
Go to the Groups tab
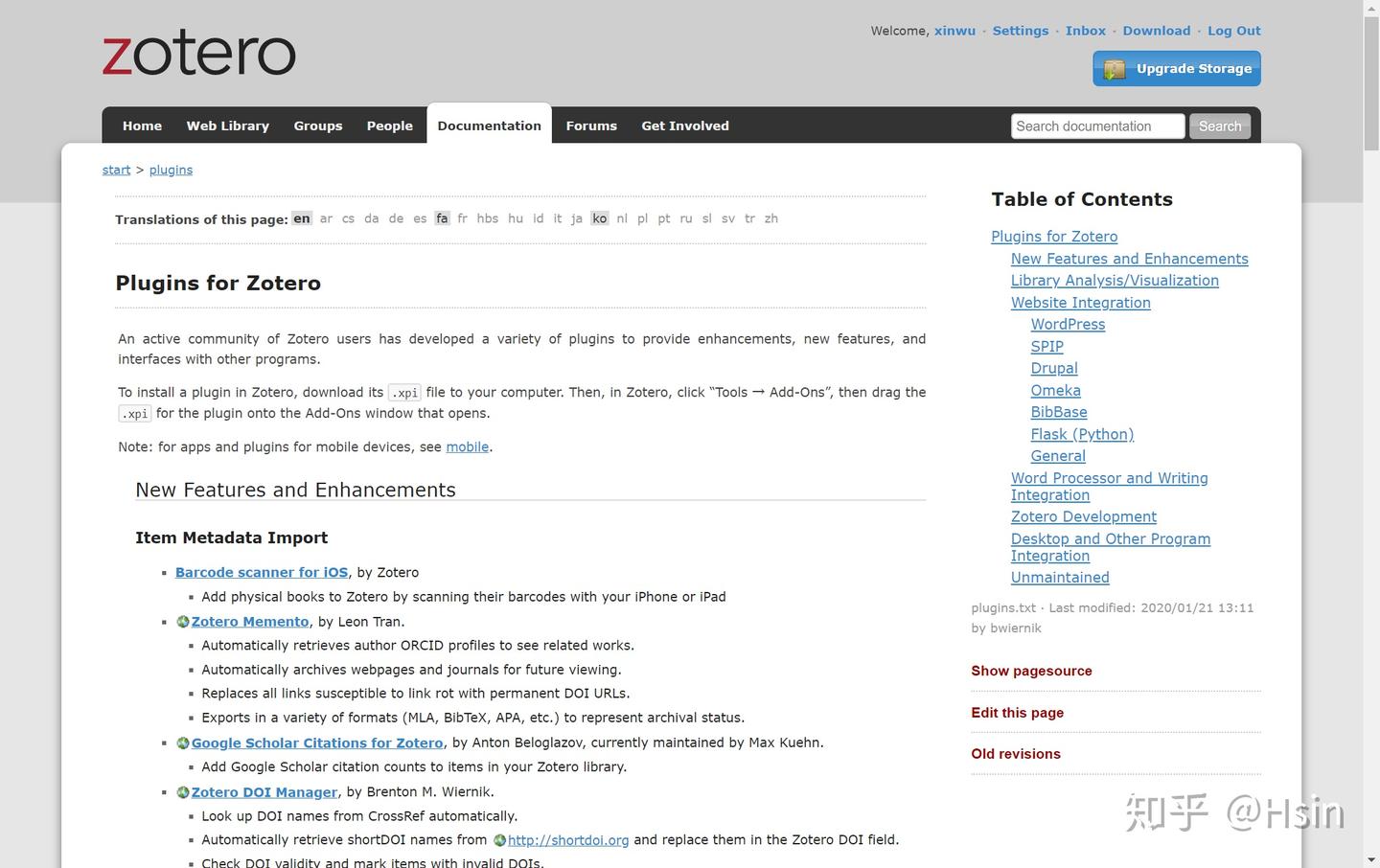(x=318, y=126)
